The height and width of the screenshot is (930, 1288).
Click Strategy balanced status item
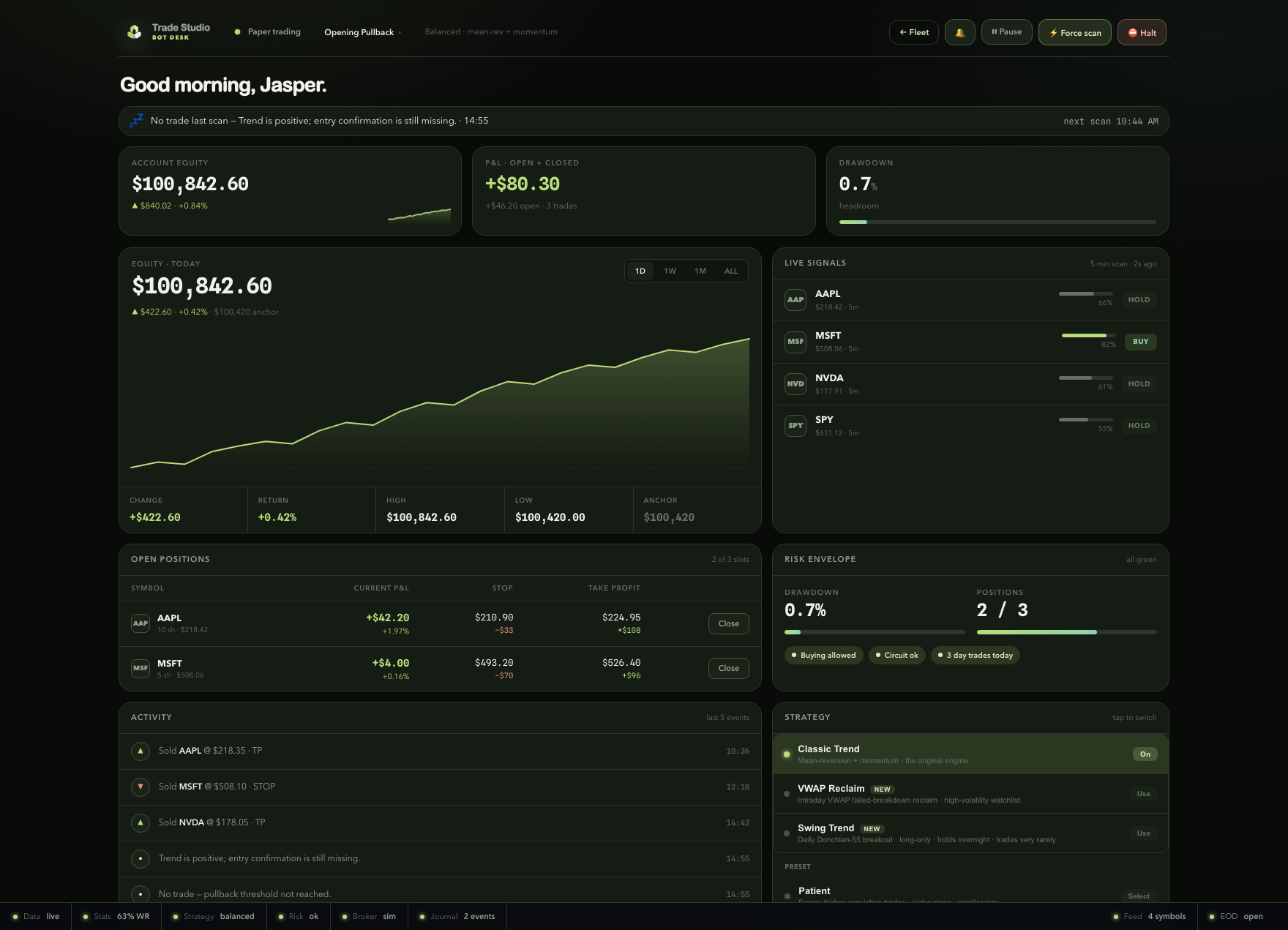[214, 917]
